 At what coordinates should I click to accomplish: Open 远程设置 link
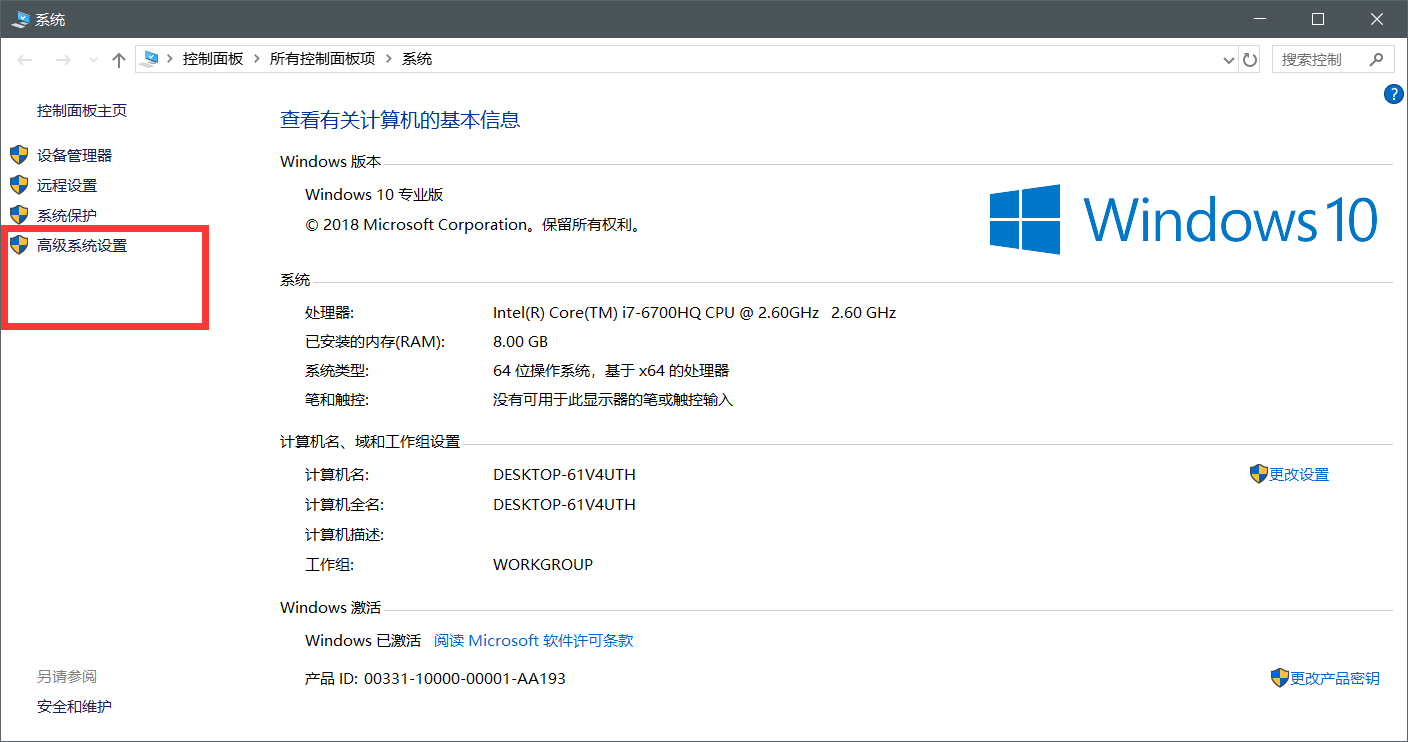click(67, 185)
